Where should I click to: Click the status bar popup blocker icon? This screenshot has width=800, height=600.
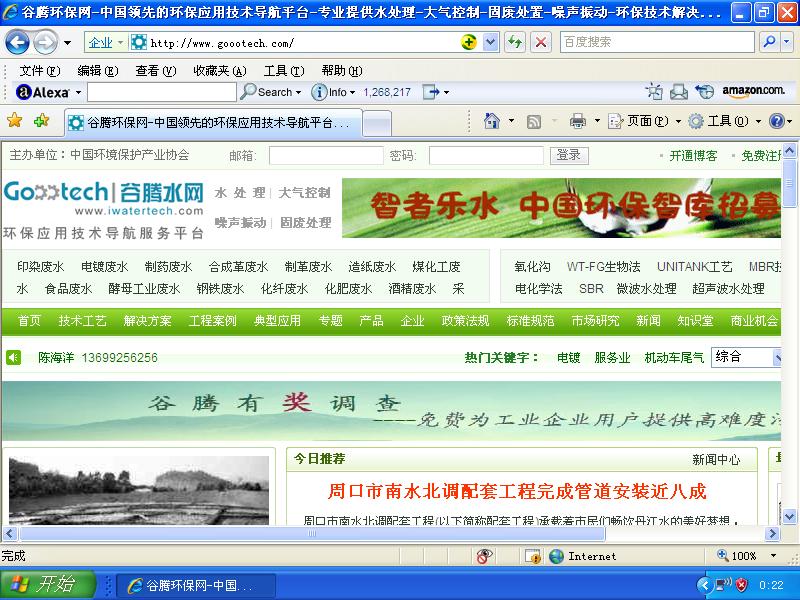pyautogui.click(x=533, y=556)
